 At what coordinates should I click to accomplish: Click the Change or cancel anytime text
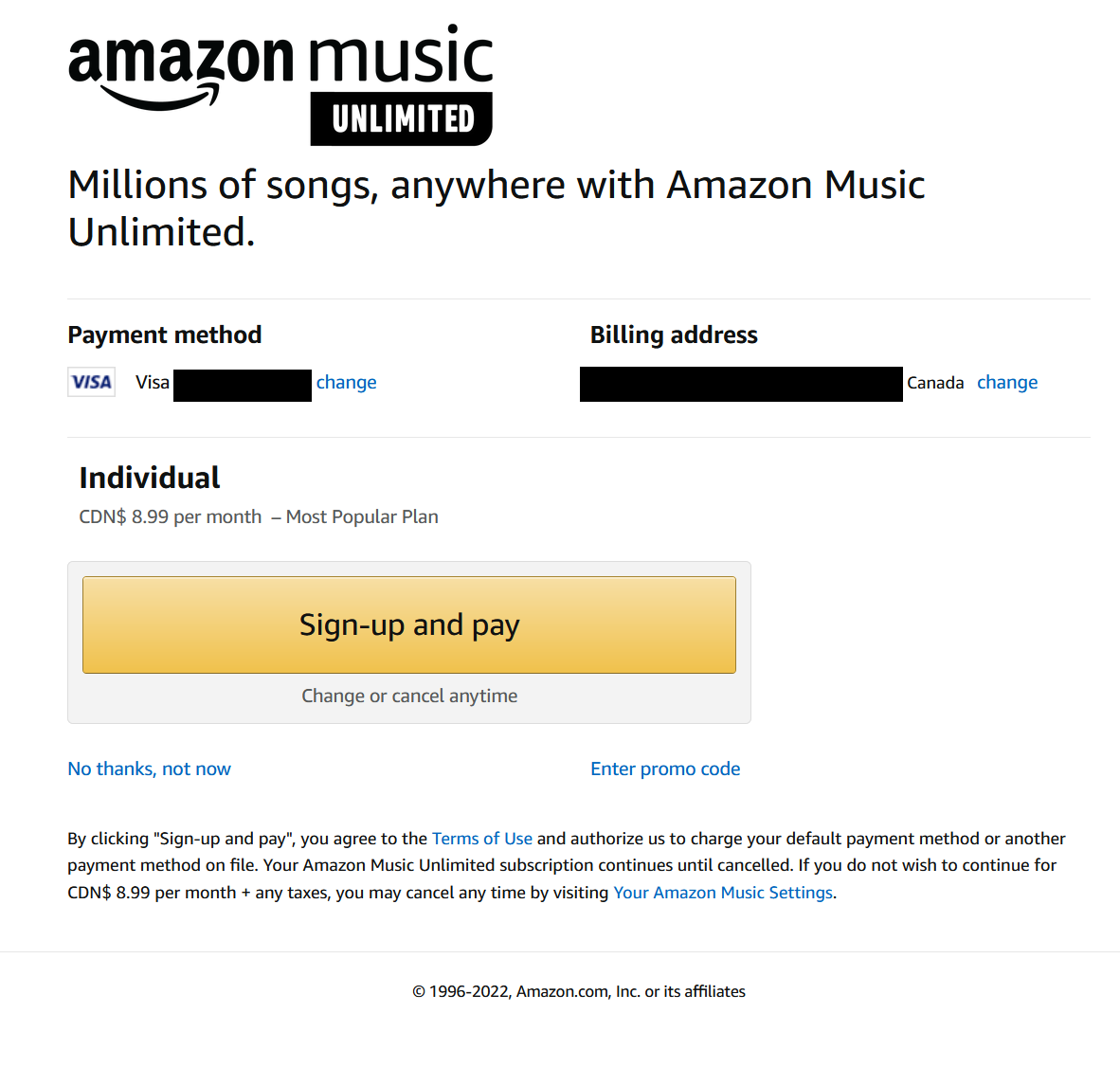[409, 696]
